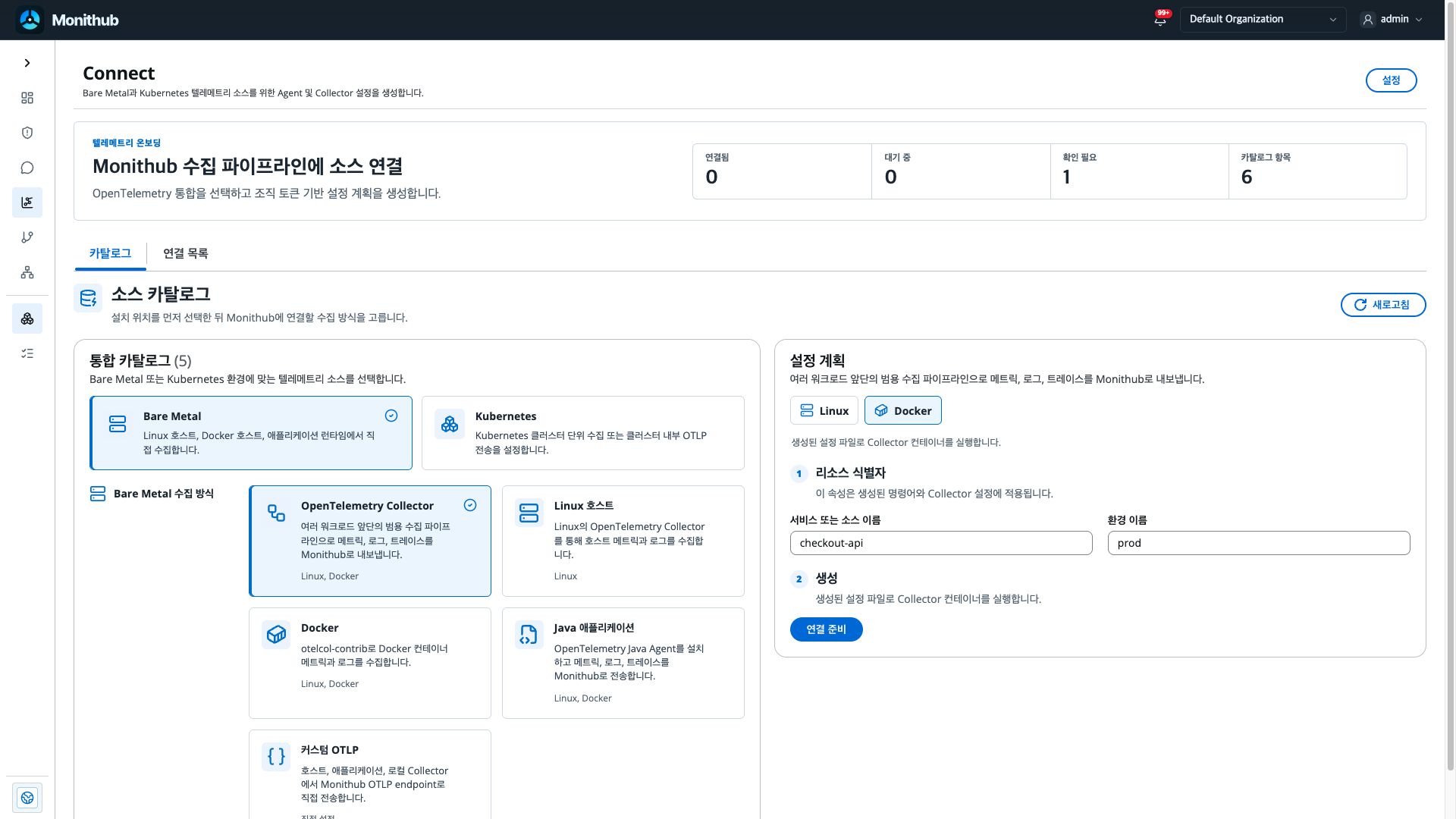Image resolution: width=1456 pixels, height=819 pixels.
Task: Click the Monithub logo icon
Action: 30,20
